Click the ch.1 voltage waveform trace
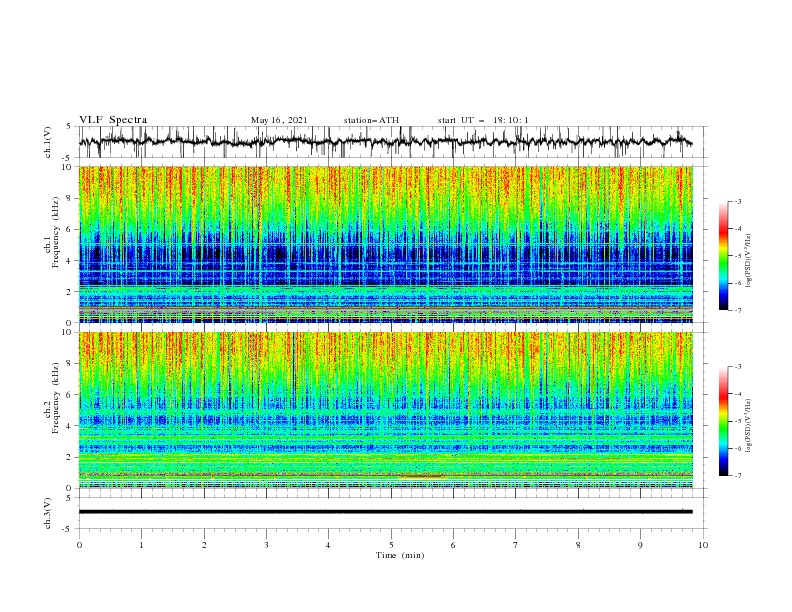This screenshot has height=612, width=792. point(385,141)
